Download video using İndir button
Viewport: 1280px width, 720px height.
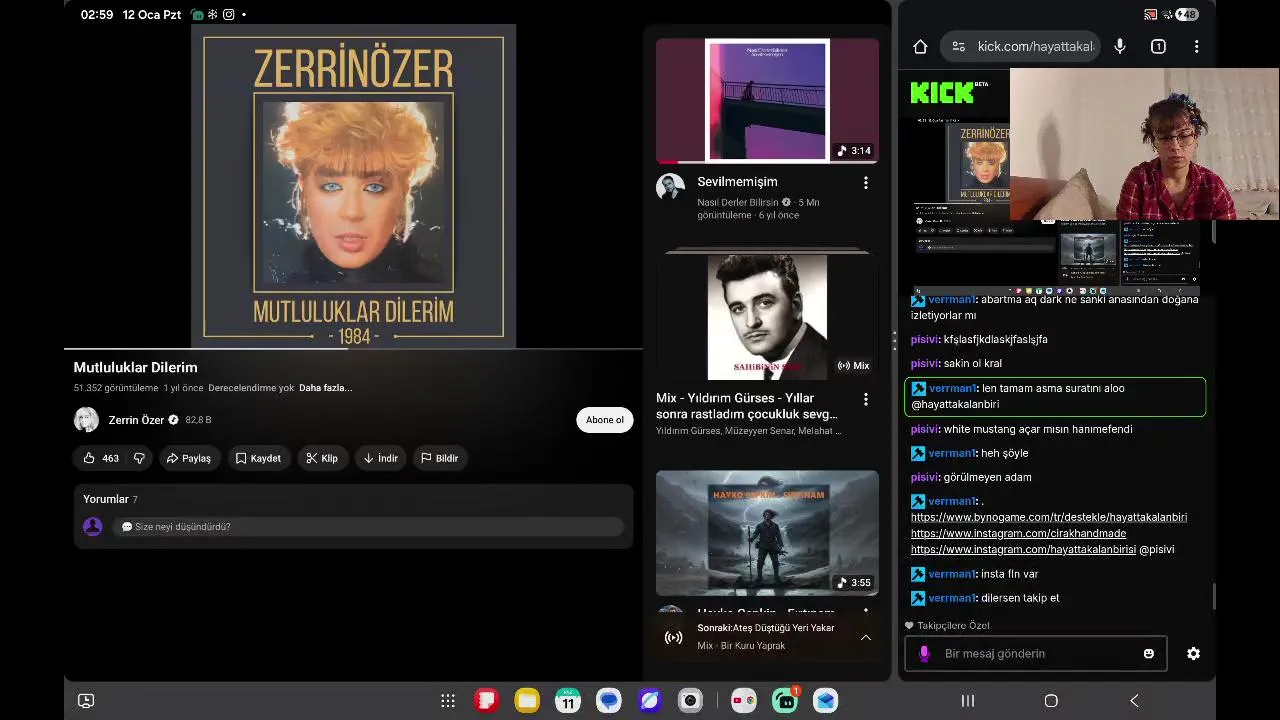[380, 458]
